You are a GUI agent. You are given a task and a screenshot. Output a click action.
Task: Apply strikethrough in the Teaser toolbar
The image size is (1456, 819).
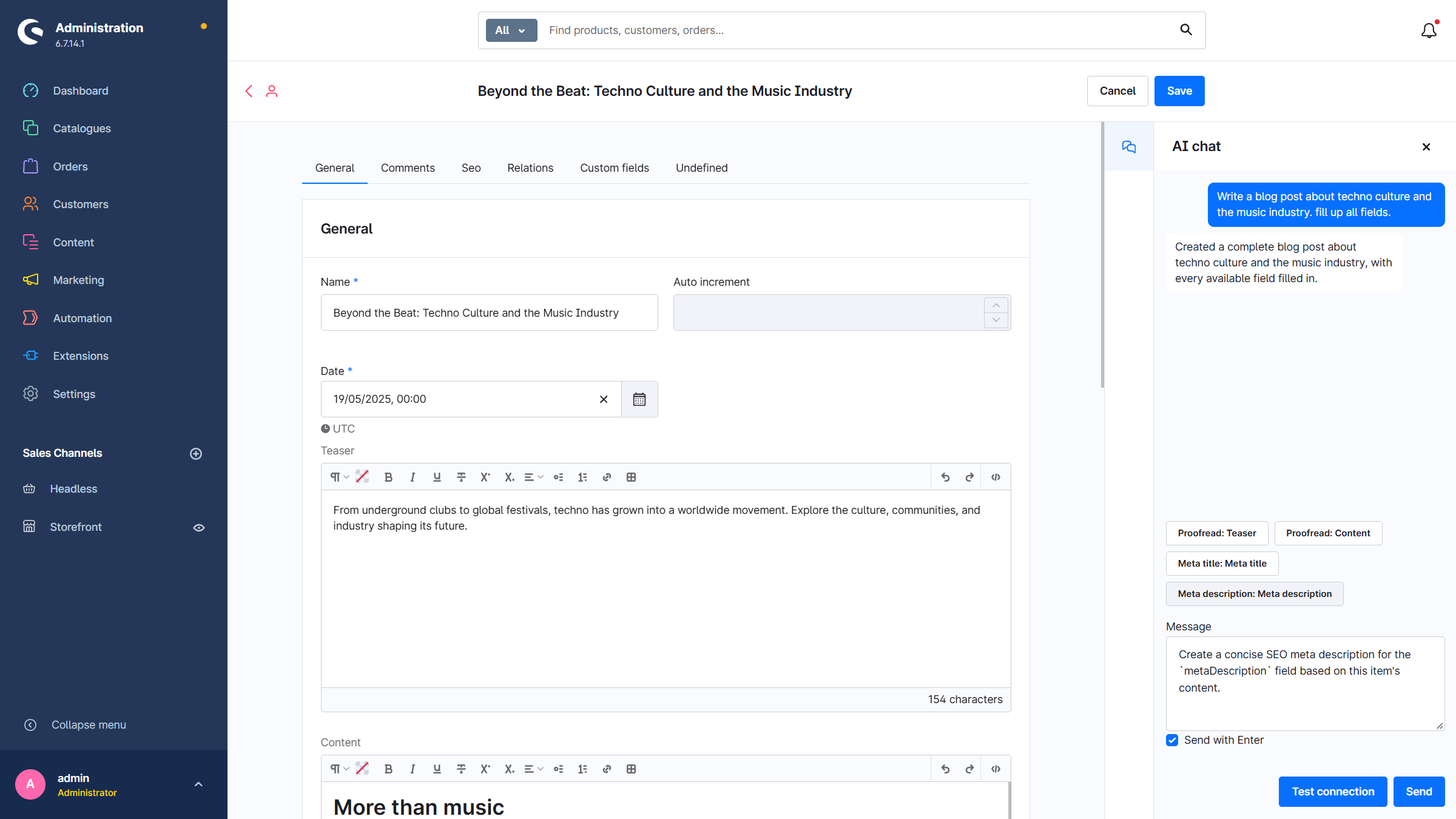pyautogui.click(x=461, y=477)
